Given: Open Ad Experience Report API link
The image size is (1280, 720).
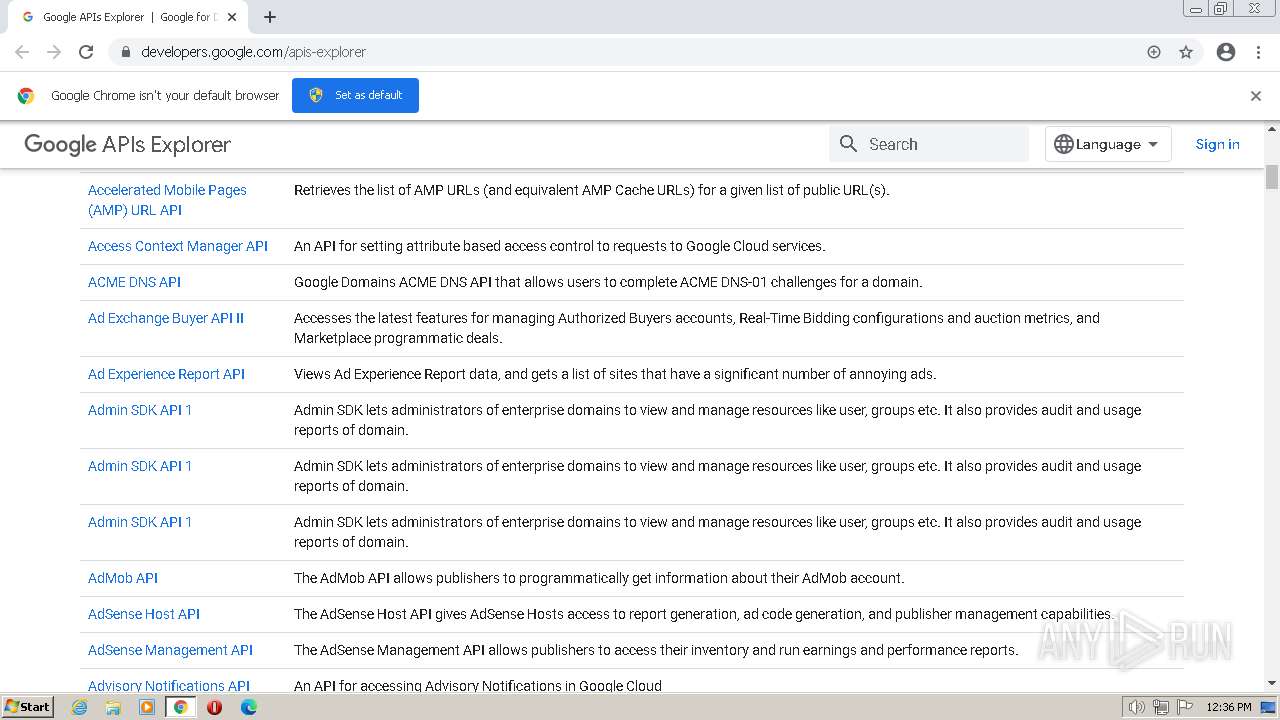Looking at the screenshot, I should pos(166,374).
